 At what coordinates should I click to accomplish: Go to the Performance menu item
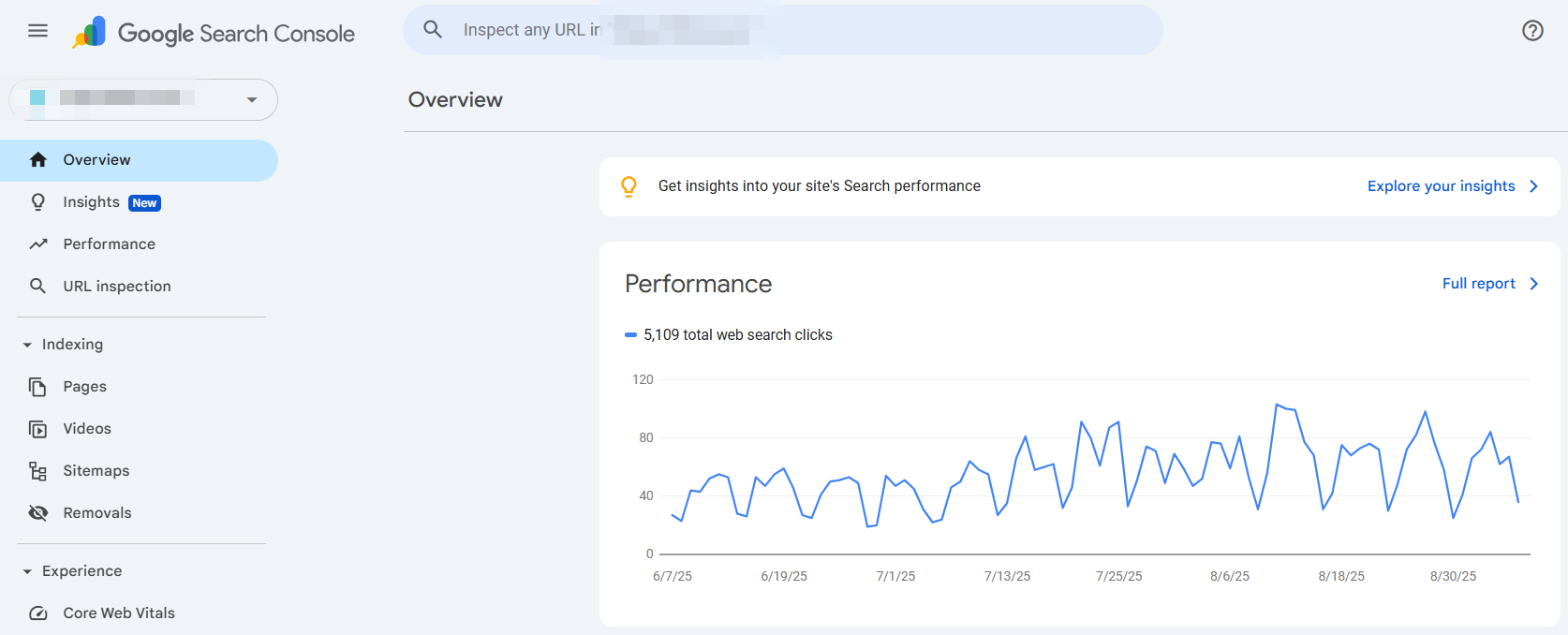pos(109,244)
